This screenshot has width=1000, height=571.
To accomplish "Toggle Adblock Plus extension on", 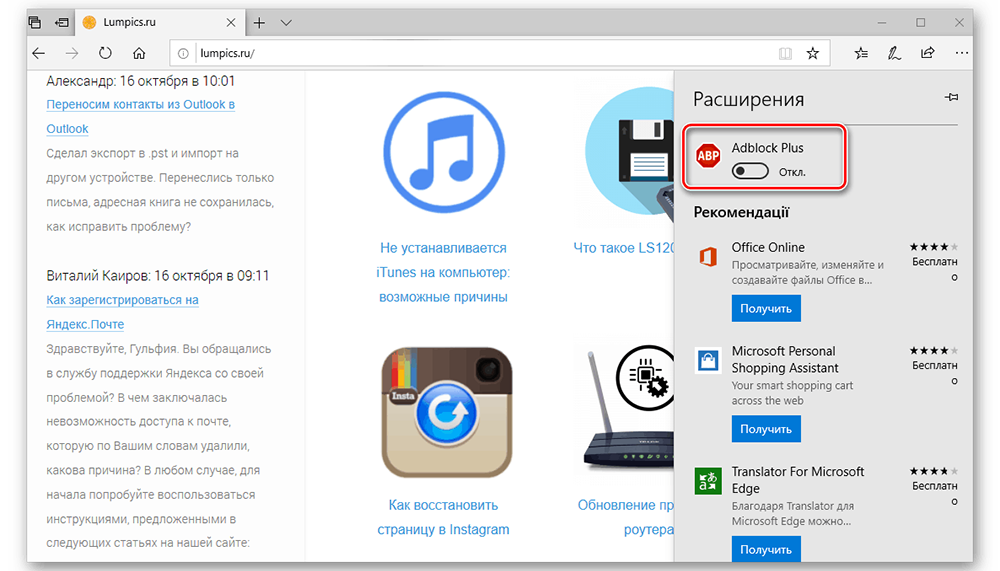I will point(750,172).
